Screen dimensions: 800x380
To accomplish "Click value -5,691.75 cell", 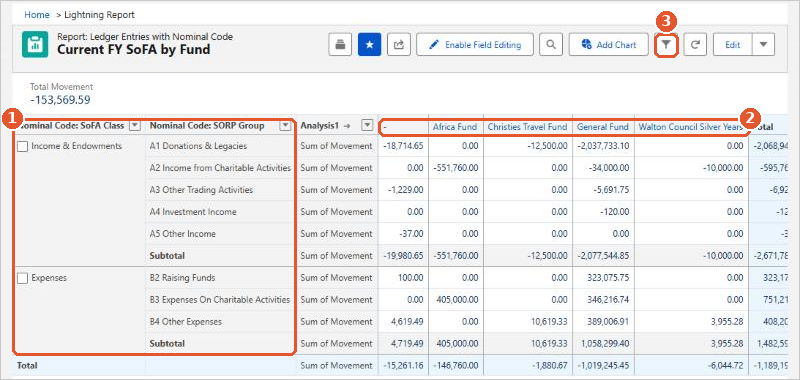I will click(x=611, y=190).
